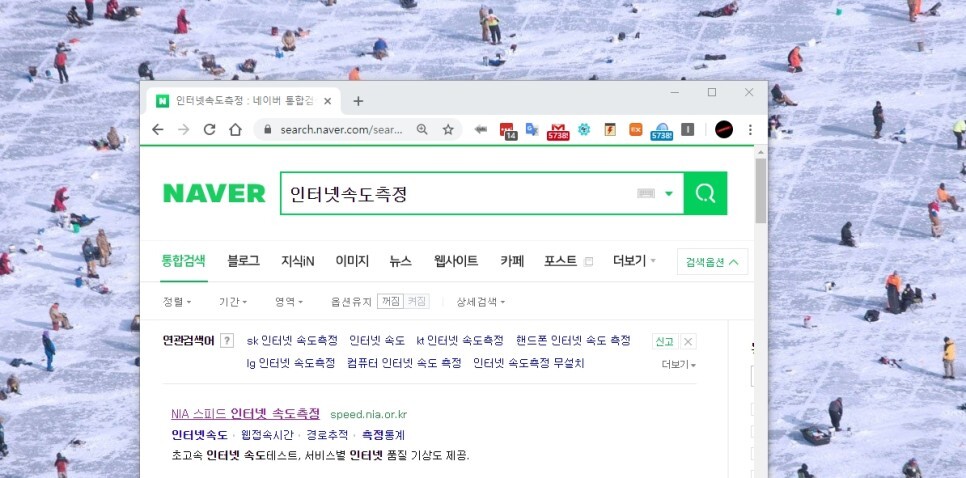
Task: Open the Chrome three-dot menu
Action: pyautogui.click(x=750, y=129)
